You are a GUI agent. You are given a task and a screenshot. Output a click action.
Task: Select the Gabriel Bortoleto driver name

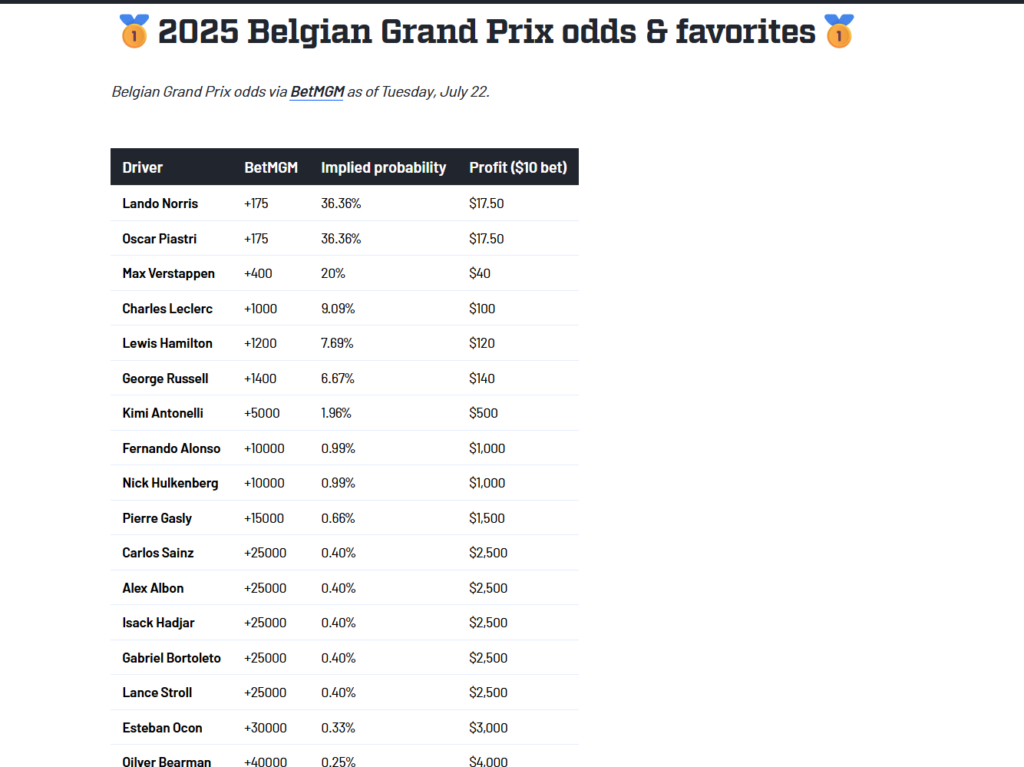pyautogui.click(x=172, y=658)
